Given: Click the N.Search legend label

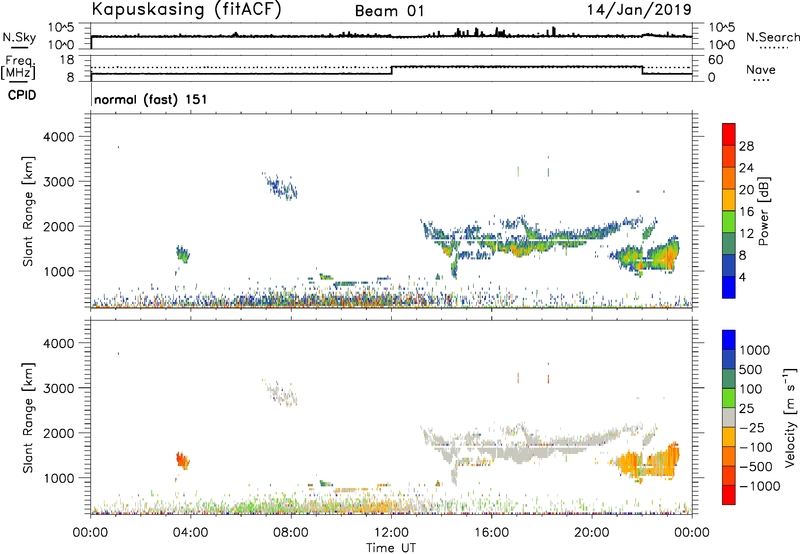Looking at the screenshot, I should (x=772, y=37).
